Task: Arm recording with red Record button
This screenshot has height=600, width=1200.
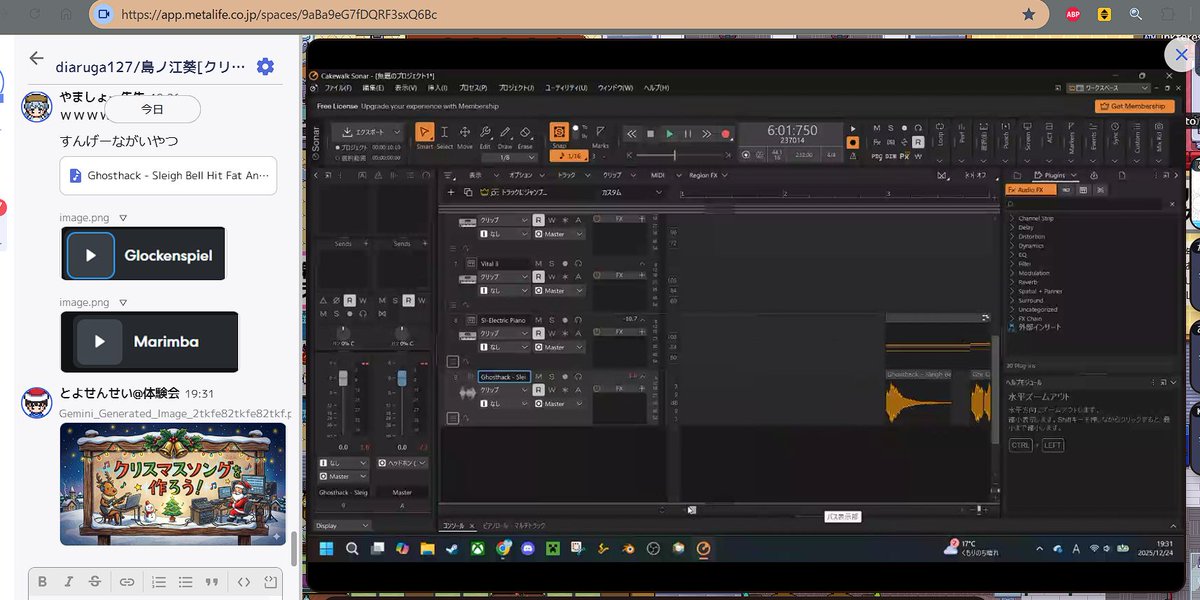Action: [x=726, y=134]
